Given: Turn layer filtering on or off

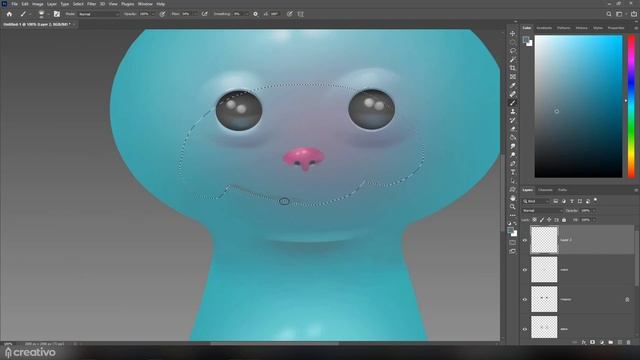Looking at the screenshot, I should [596, 200].
